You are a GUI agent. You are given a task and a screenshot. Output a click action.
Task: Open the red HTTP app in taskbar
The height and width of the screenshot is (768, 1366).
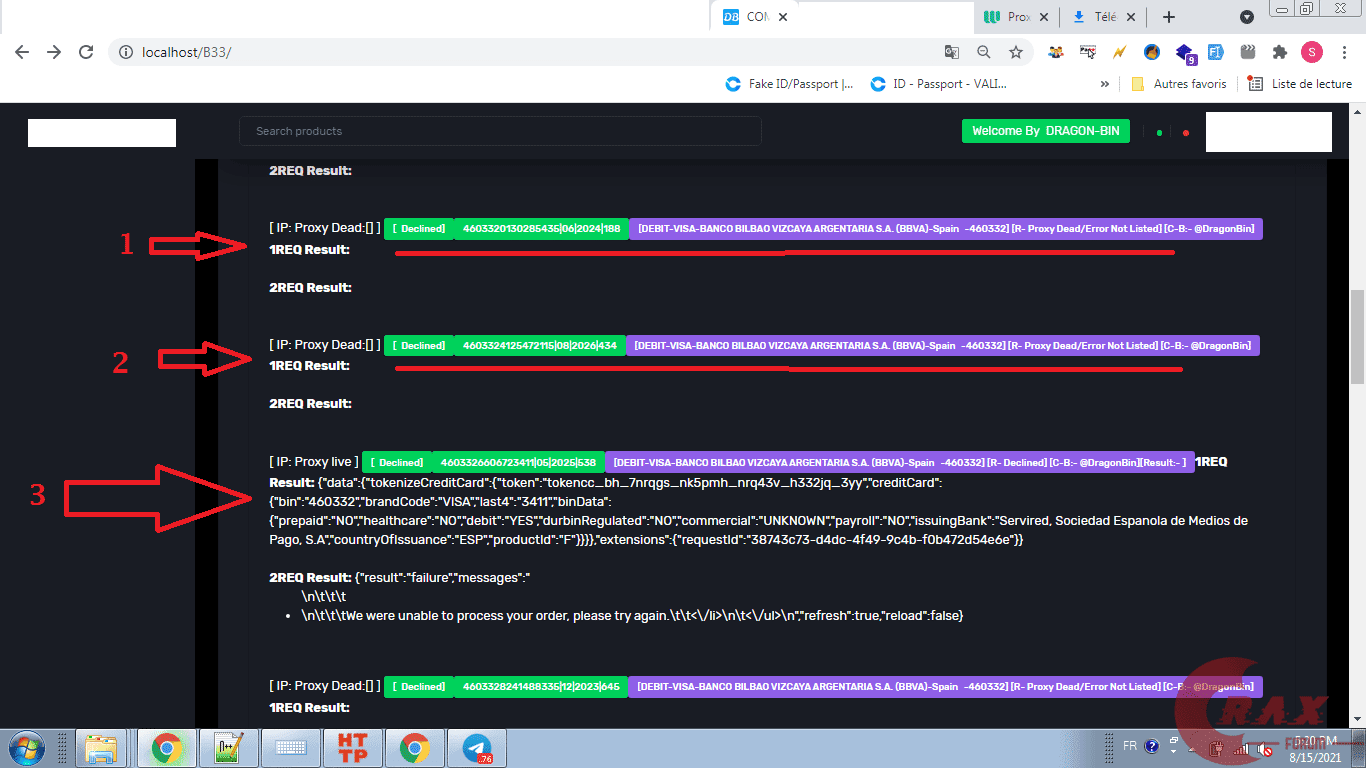pyautogui.click(x=353, y=748)
